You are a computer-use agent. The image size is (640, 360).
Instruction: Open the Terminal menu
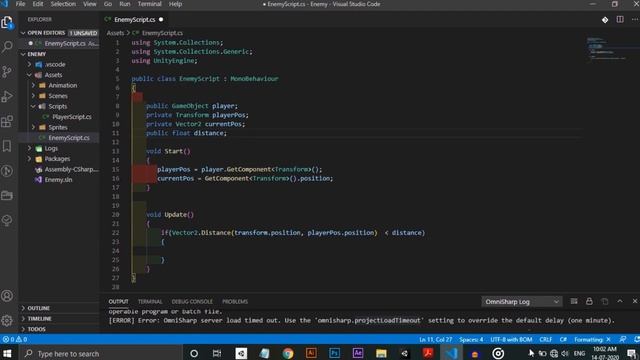[x=149, y=4]
